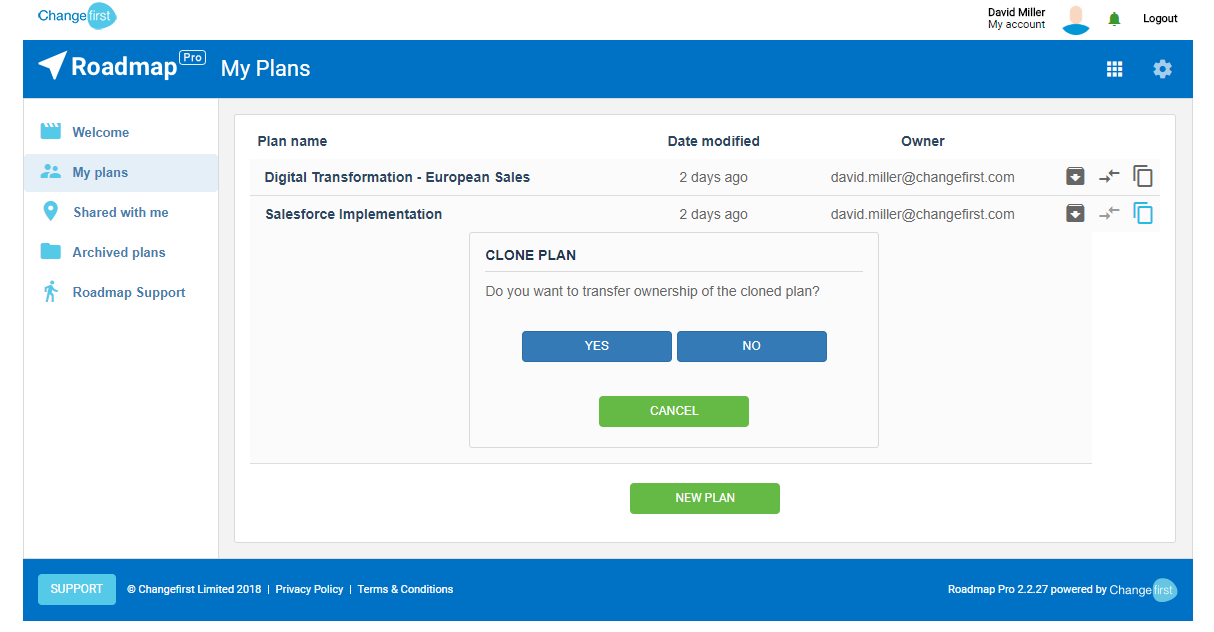Screen dimensions: 1214x632
Task: Open Archived plans in sidebar
Action: (119, 252)
